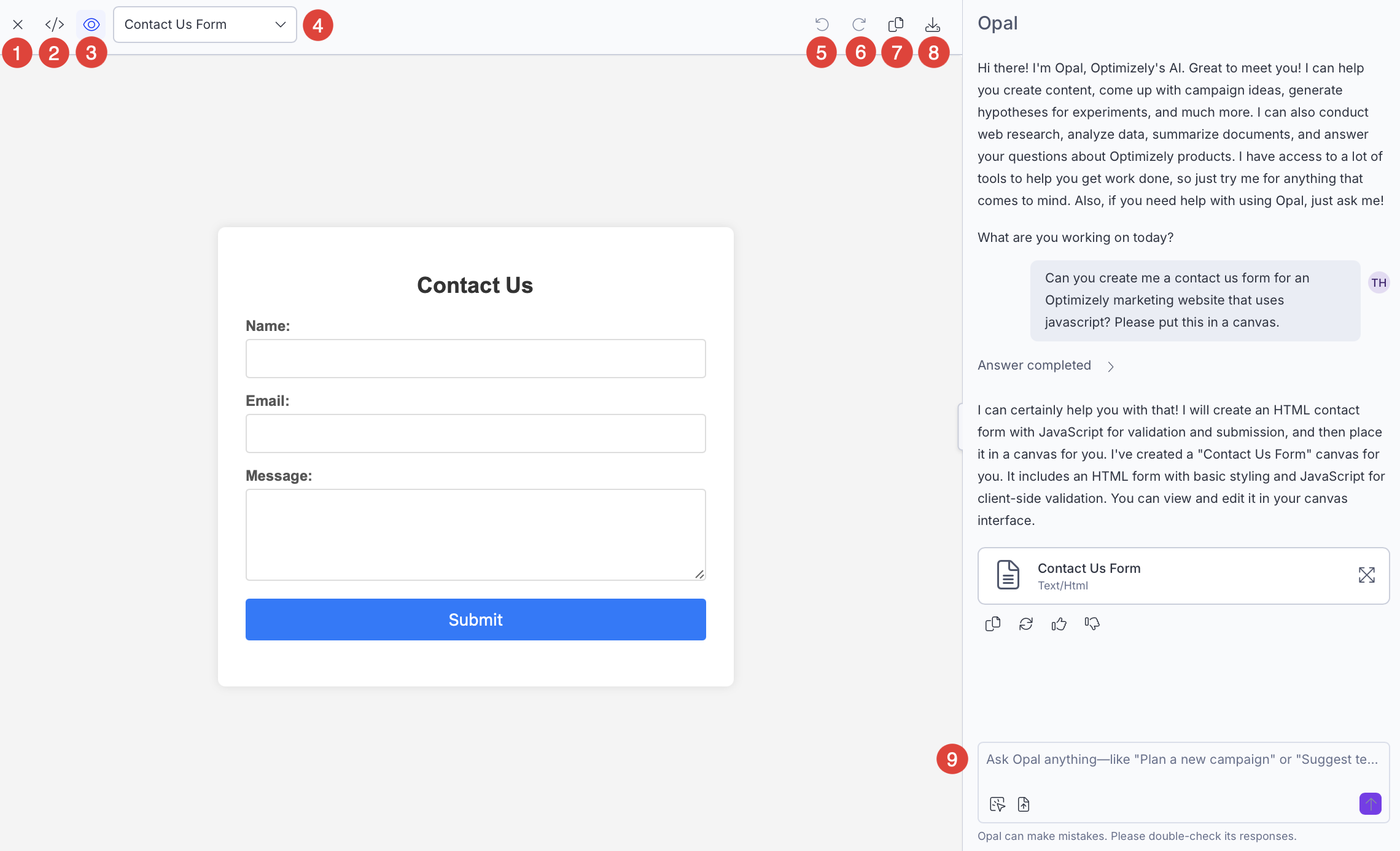Download the canvas file

tap(933, 25)
